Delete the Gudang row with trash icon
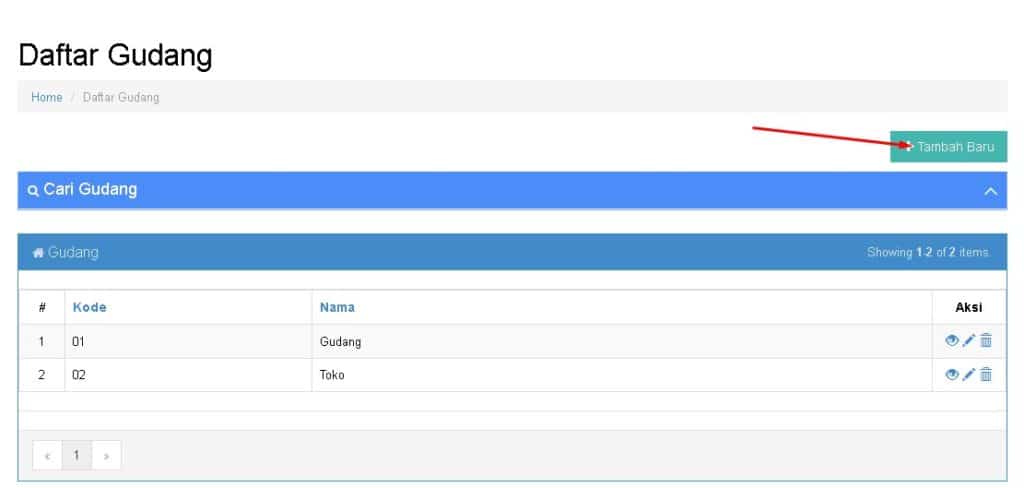The image size is (1024, 488). 986,341
